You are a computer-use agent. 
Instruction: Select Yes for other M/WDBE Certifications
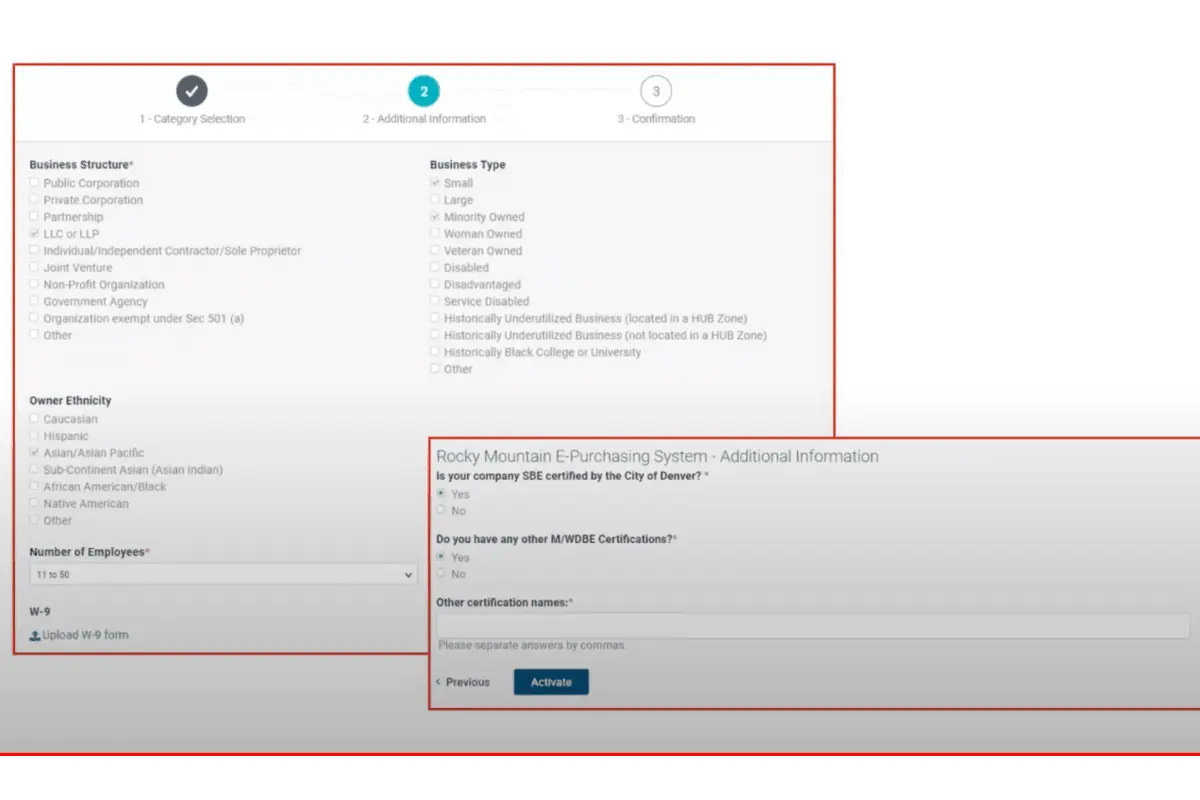click(x=441, y=557)
